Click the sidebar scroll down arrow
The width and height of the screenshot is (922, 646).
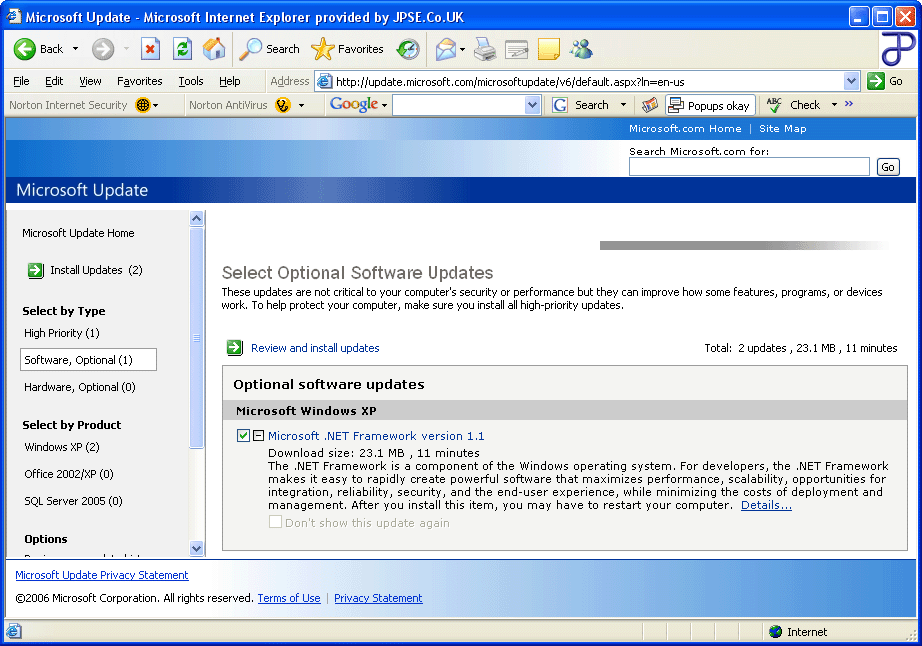pos(196,548)
